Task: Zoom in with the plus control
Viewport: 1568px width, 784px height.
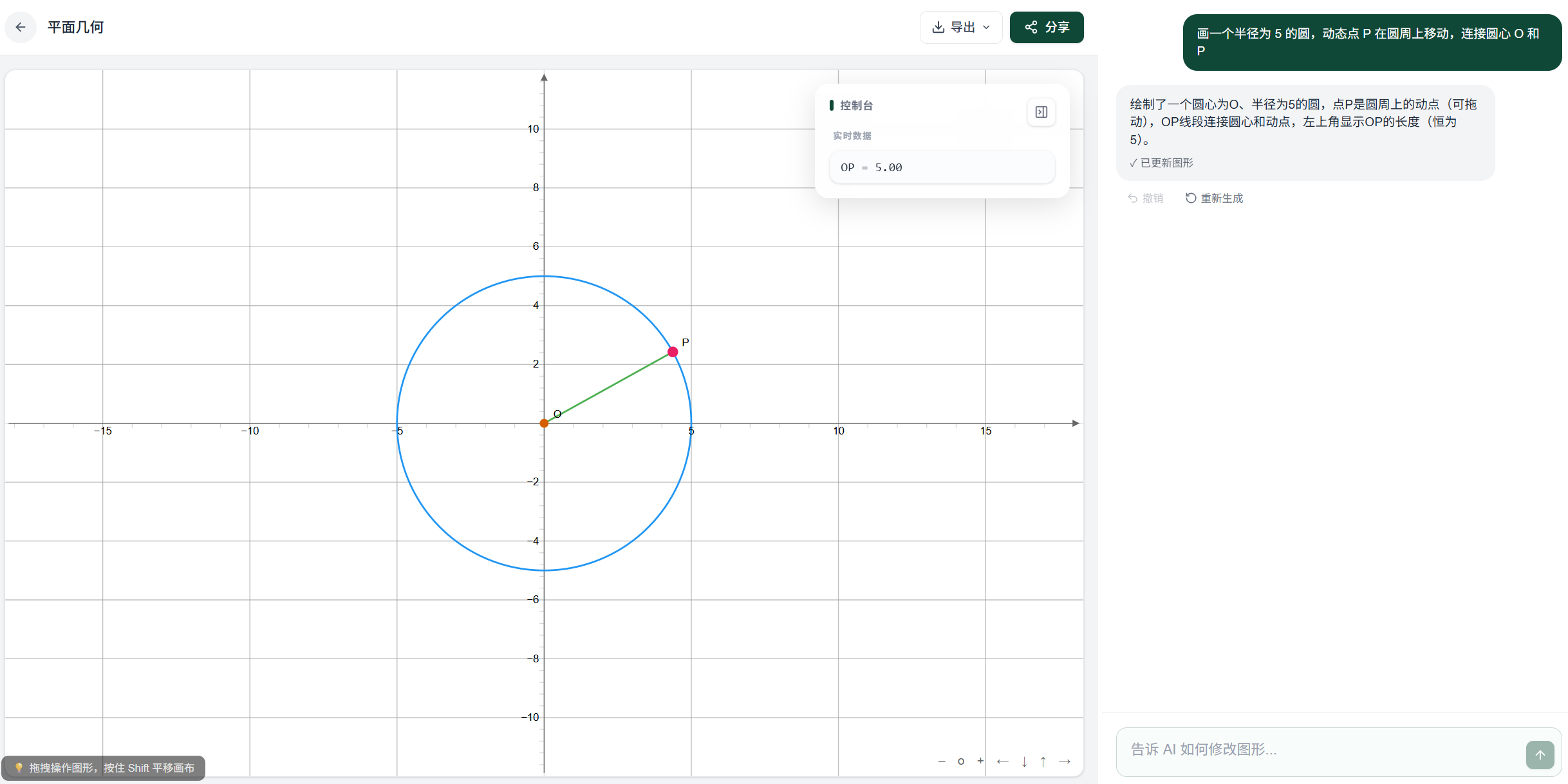Action: tap(980, 761)
